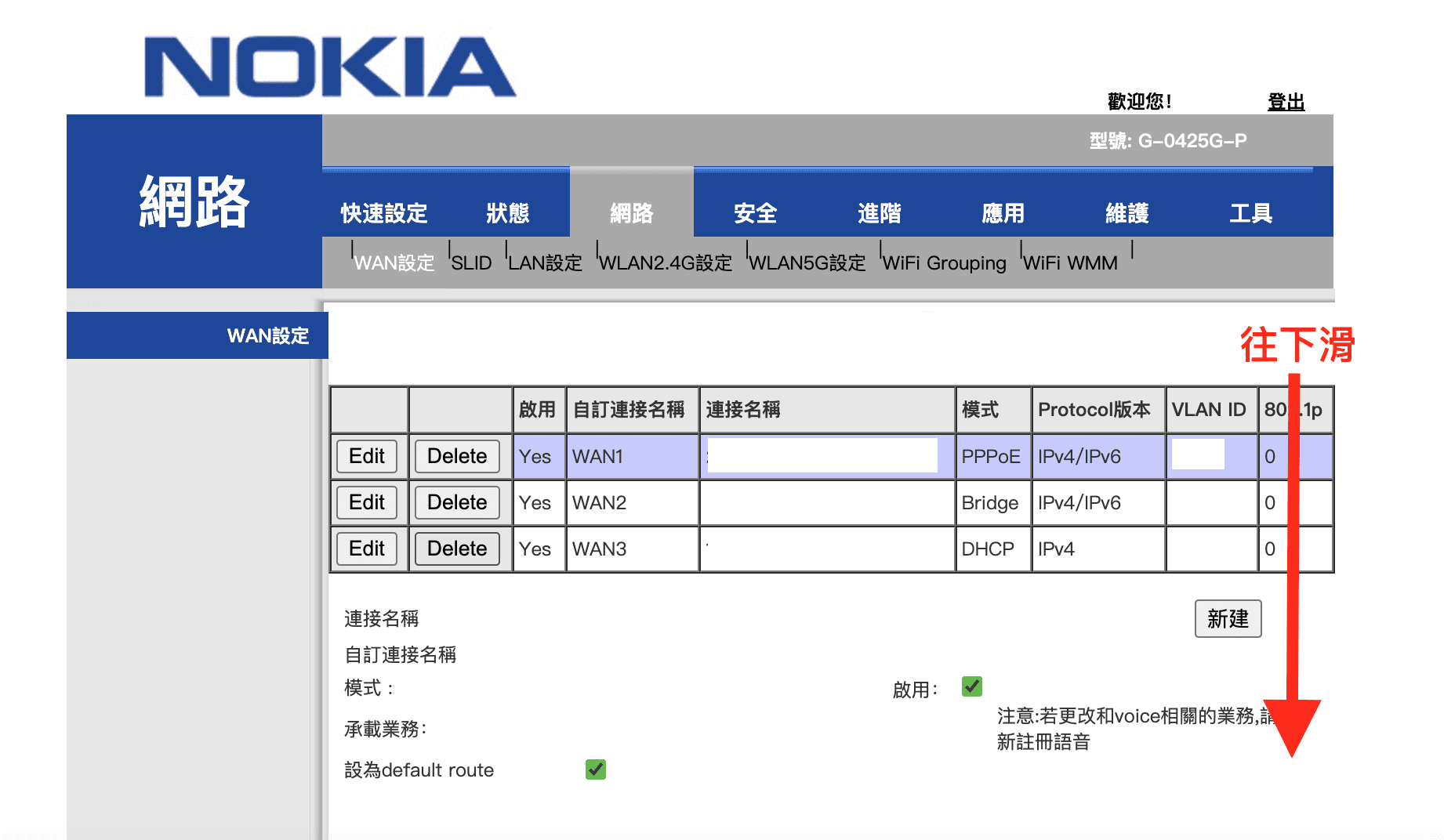Toggle the 啟用 checkbox
This screenshot has height=840, width=1444.
pyautogui.click(x=972, y=687)
